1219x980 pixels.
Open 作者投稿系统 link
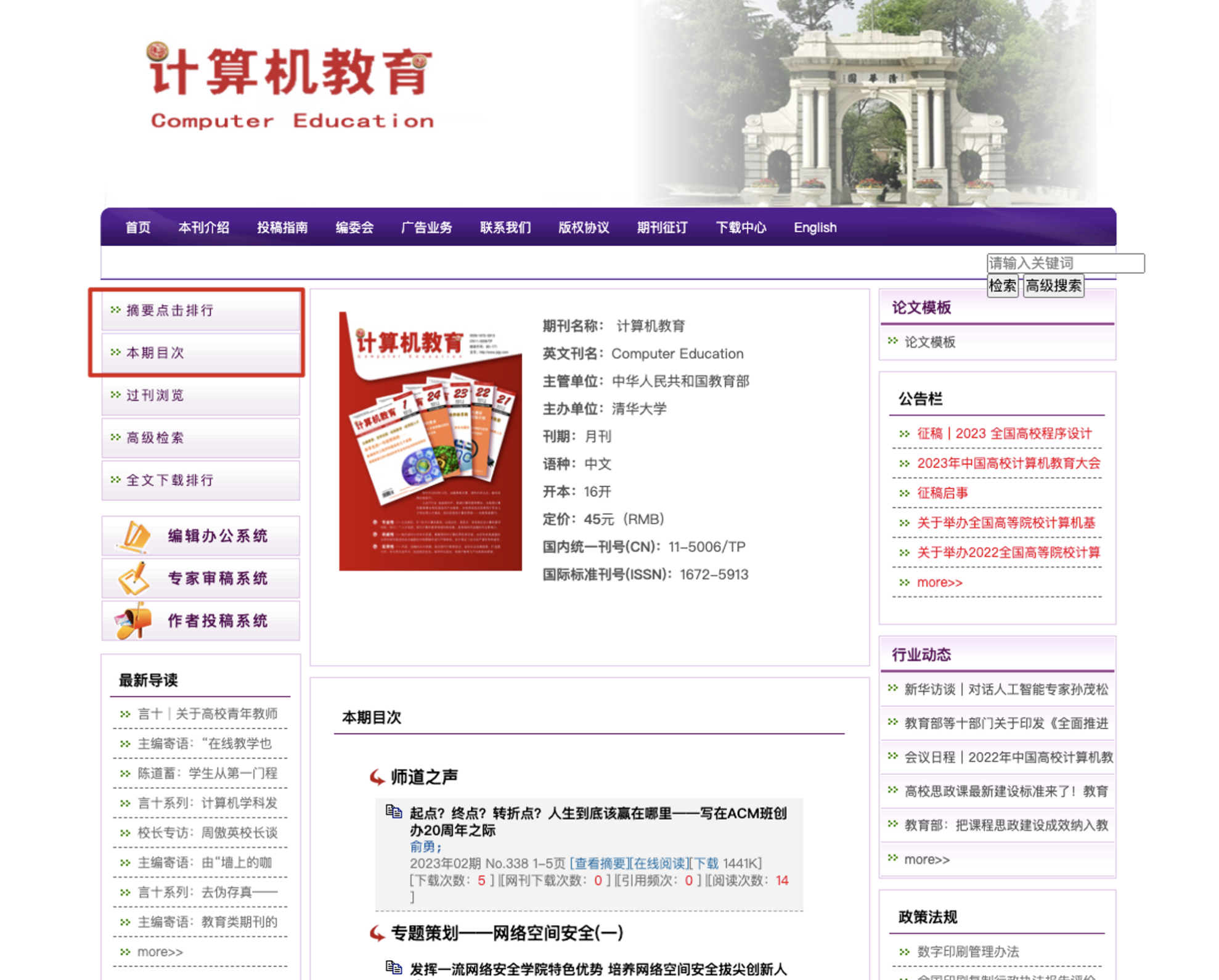coord(218,621)
